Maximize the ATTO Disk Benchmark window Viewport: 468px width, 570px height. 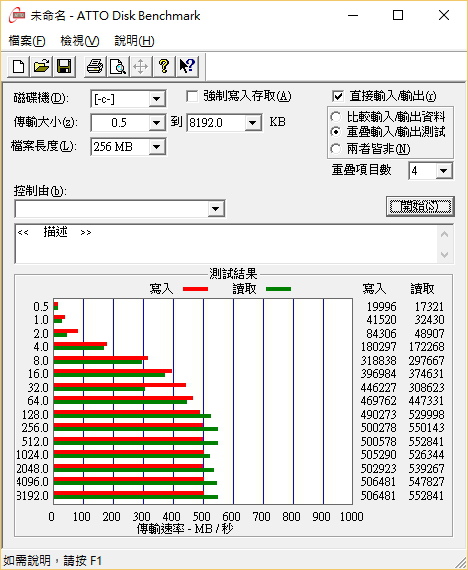click(398, 16)
